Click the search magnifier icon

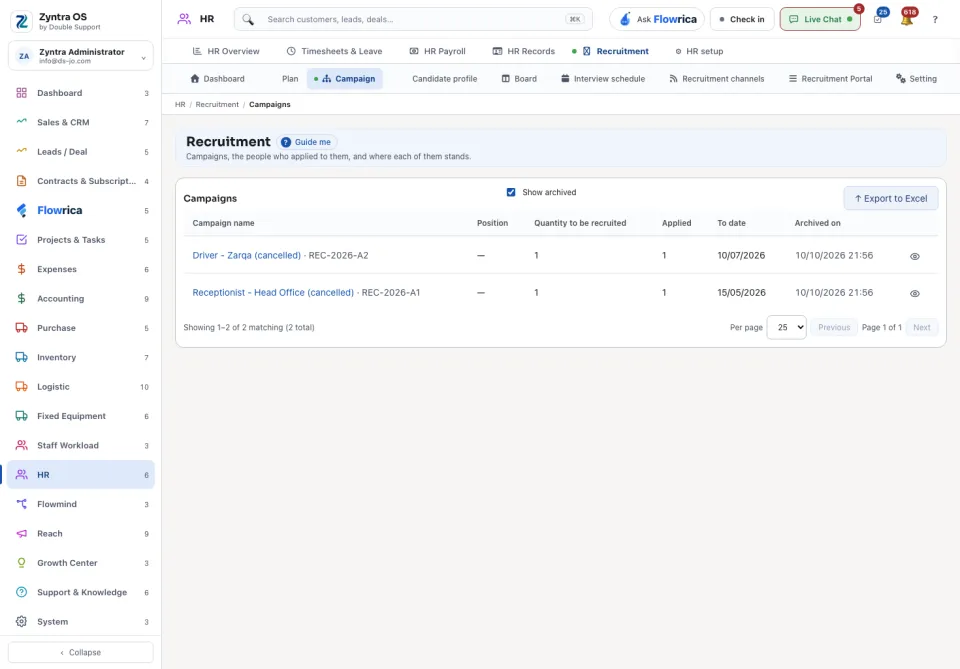tap(248, 20)
